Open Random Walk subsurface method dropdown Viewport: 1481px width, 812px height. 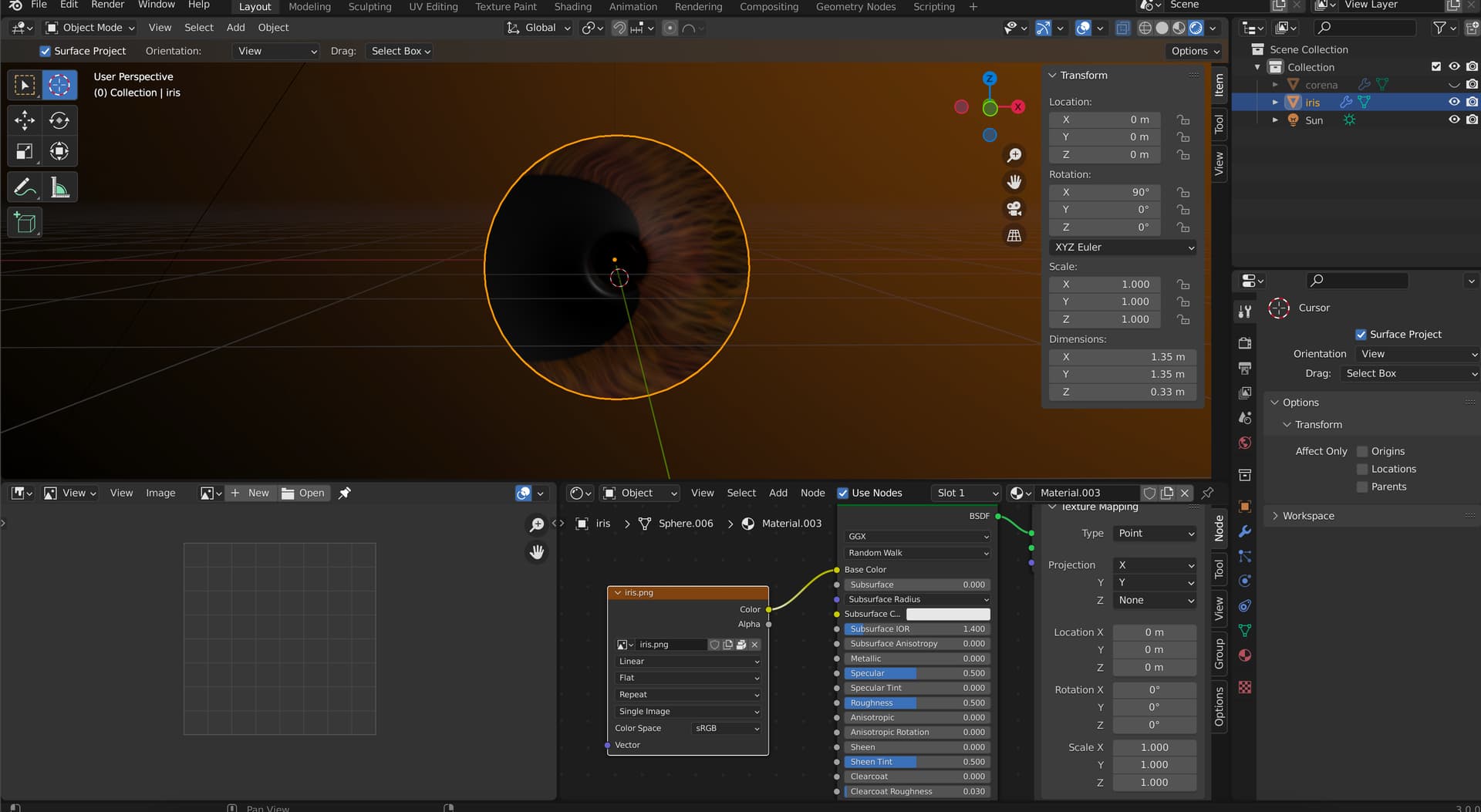tap(917, 553)
